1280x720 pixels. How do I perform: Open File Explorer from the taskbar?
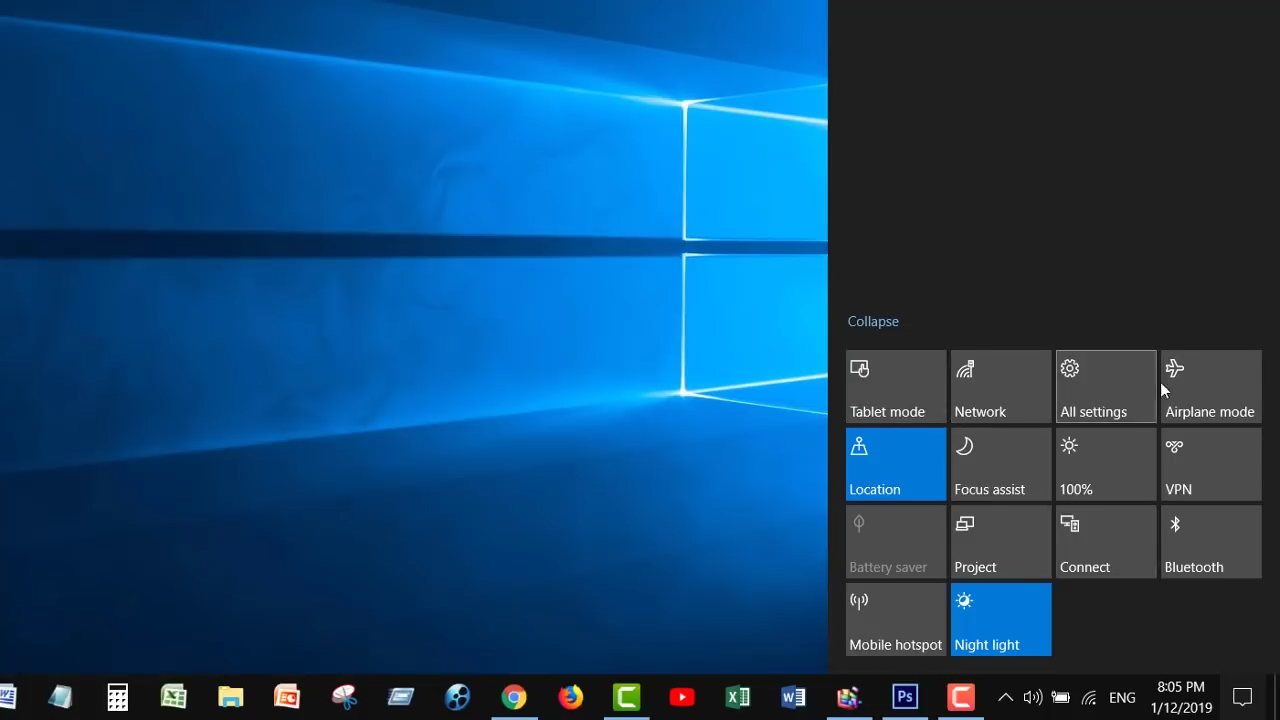230,697
